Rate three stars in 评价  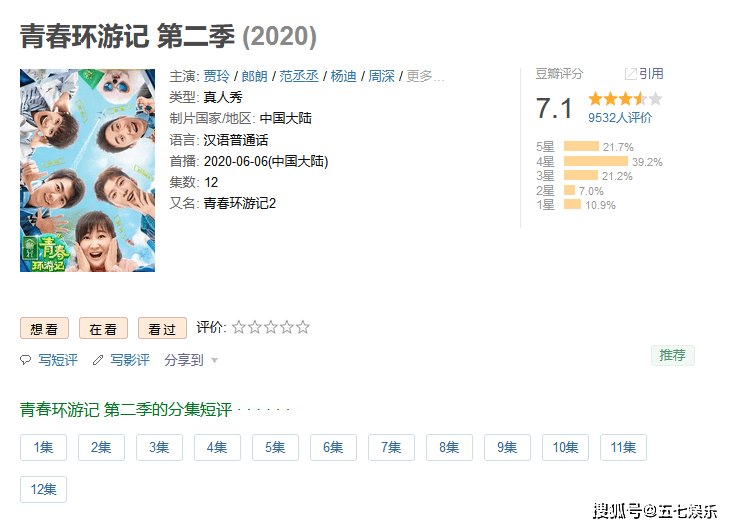(271, 327)
